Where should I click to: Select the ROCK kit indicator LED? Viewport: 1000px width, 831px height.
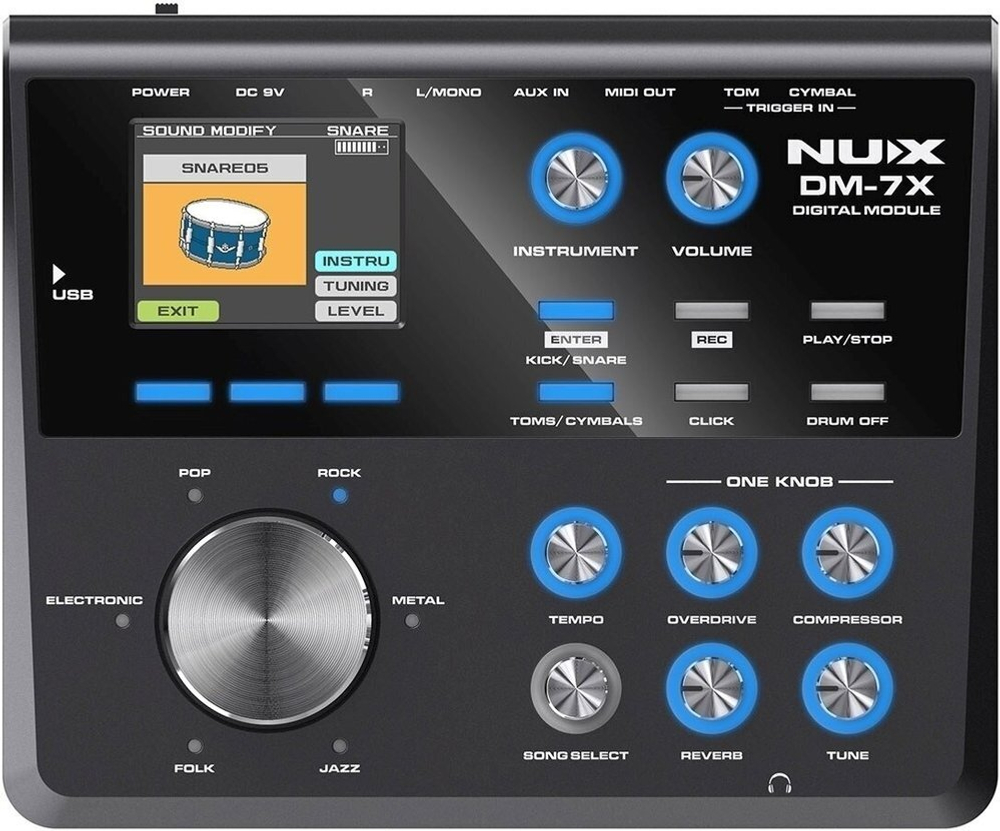pos(340,496)
